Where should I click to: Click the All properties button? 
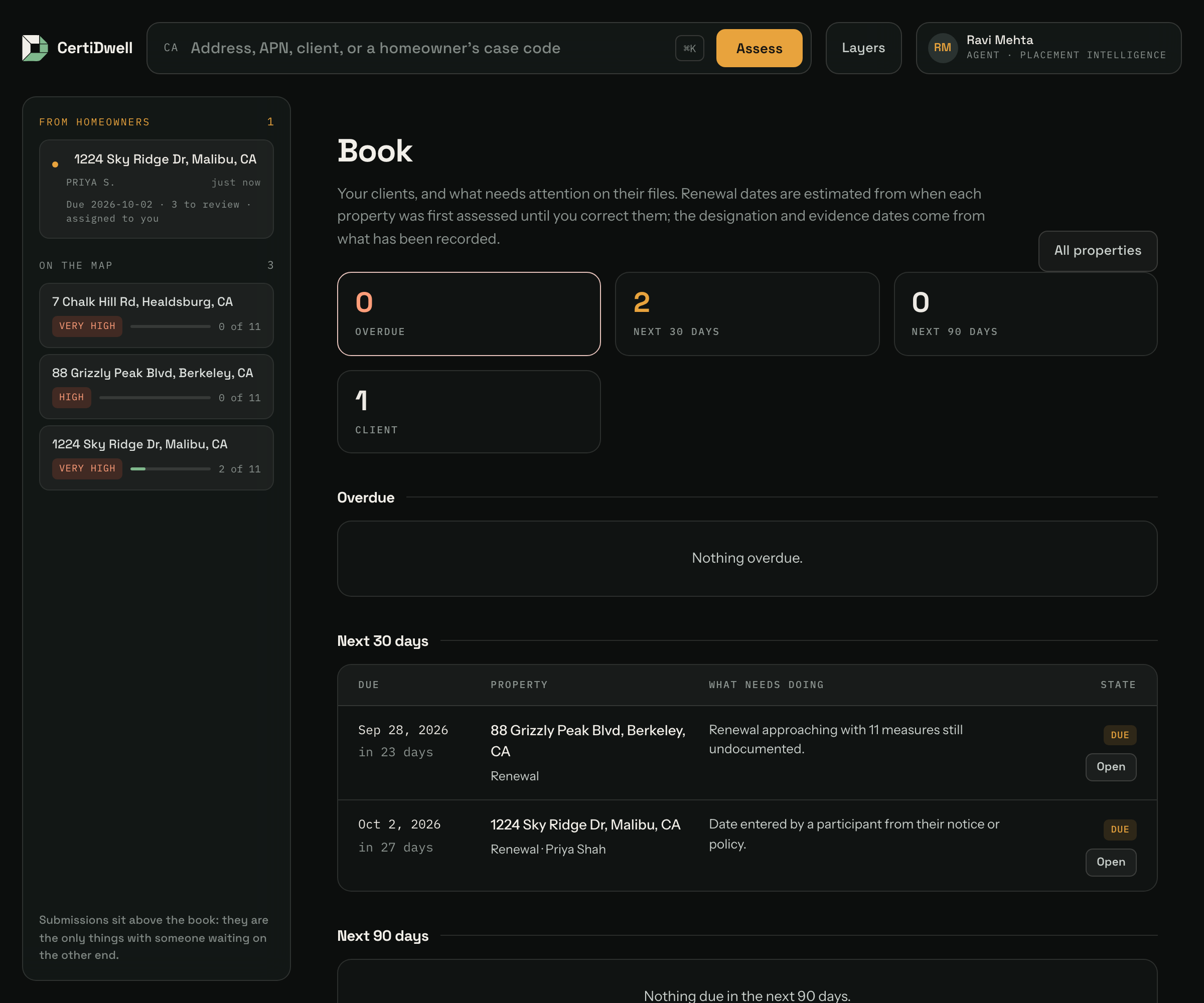(x=1097, y=250)
